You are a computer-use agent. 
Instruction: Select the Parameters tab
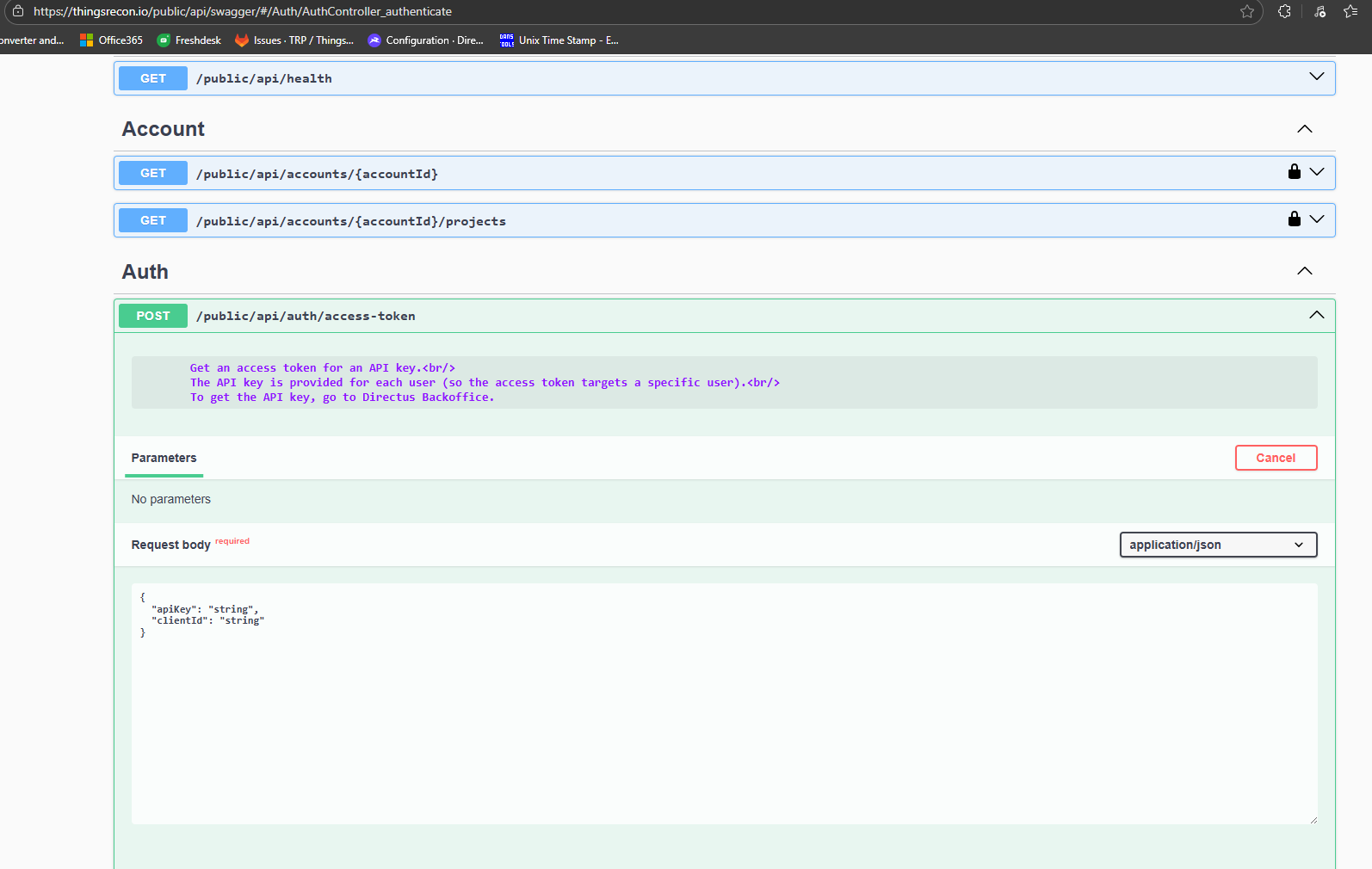coord(164,458)
